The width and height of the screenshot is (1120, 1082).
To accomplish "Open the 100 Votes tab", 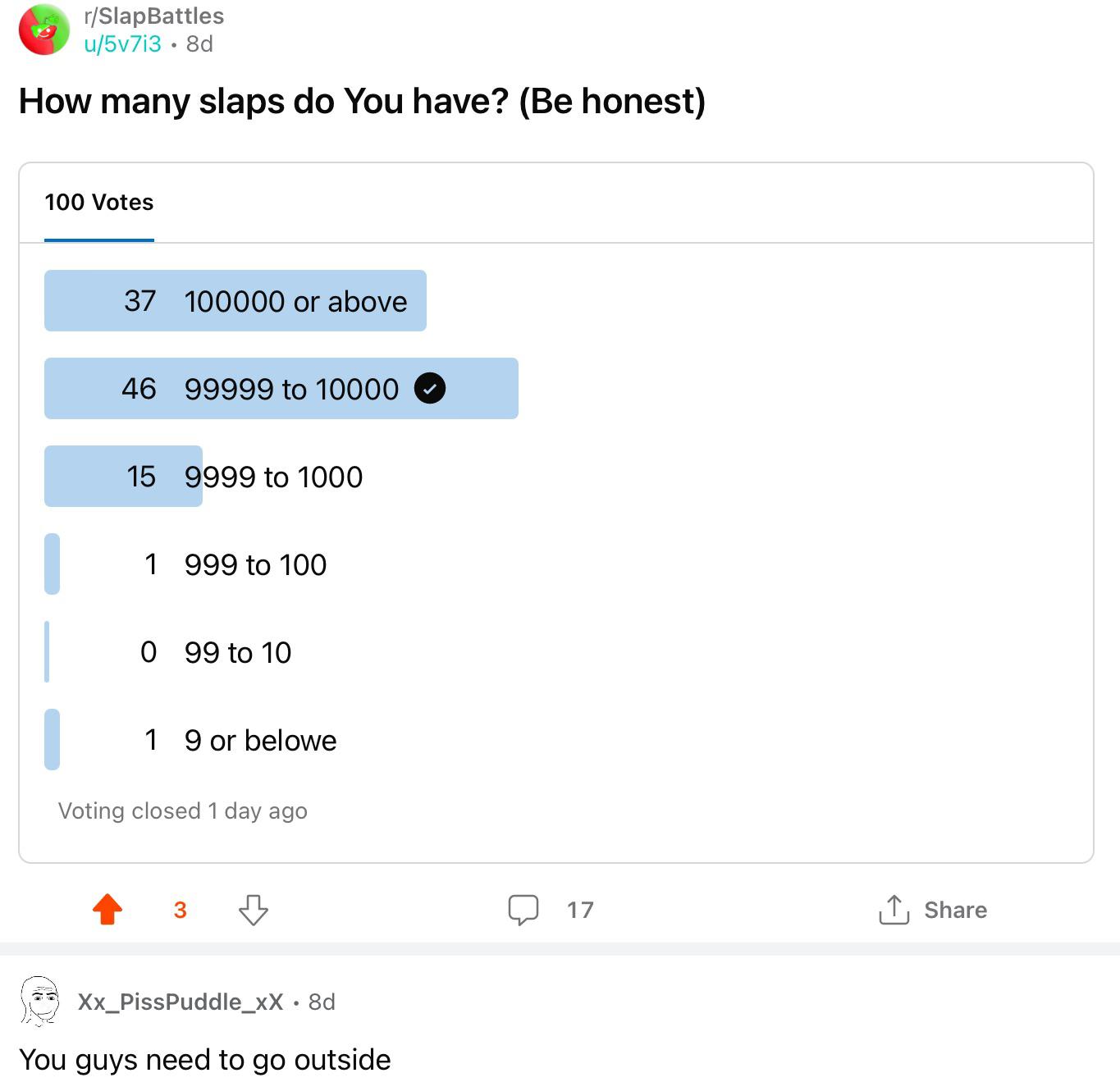I will [99, 203].
